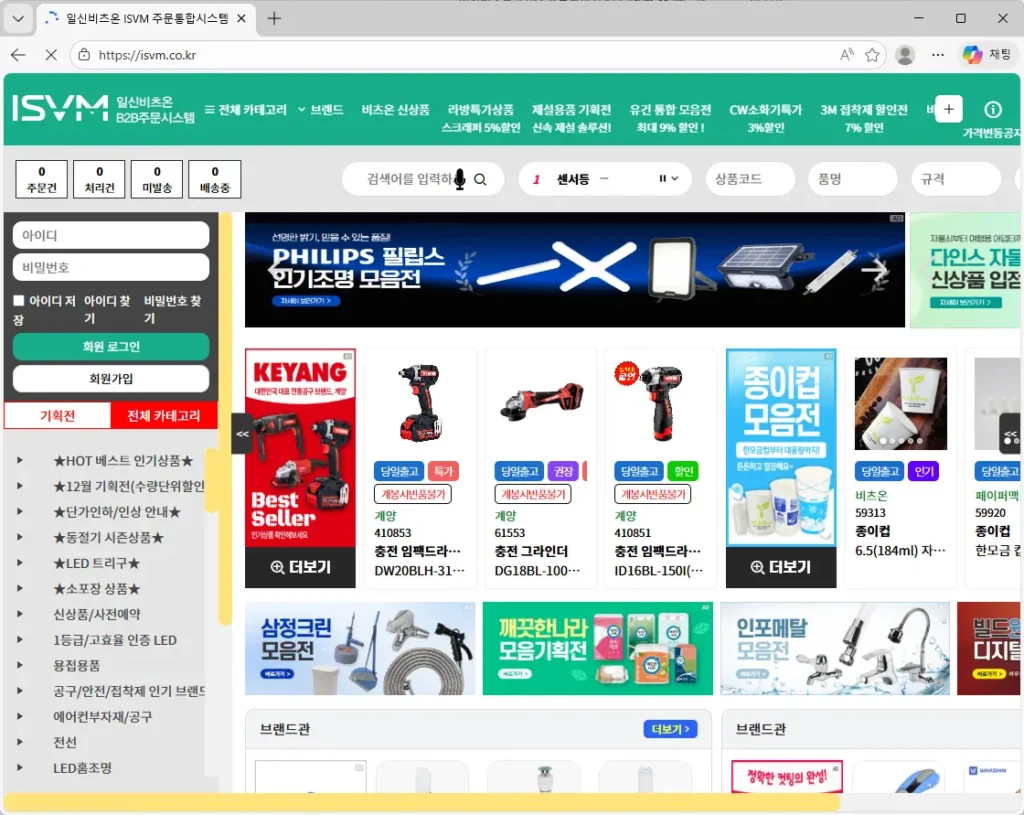This screenshot has height=815, width=1024.
Task: Add page to favorites with star icon
Action: [872, 55]
